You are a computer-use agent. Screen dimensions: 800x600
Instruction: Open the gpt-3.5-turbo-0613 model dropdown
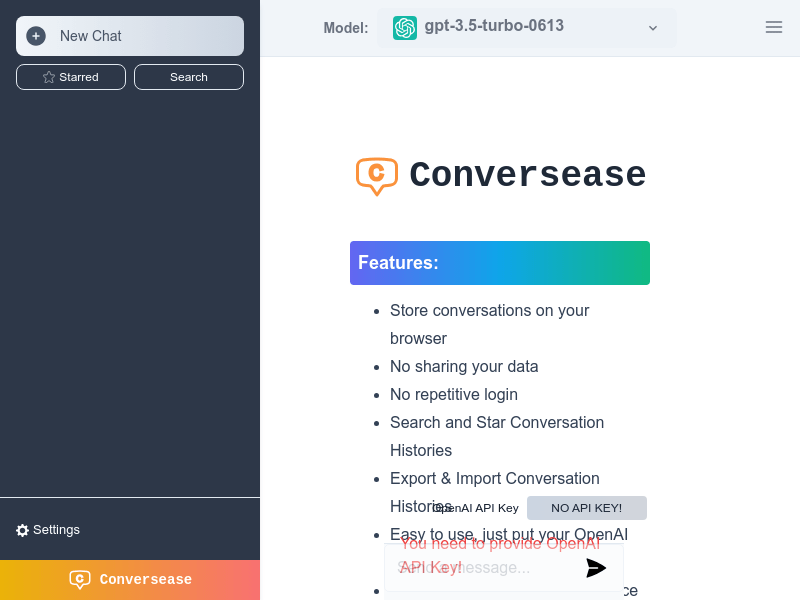click(527, 28)
